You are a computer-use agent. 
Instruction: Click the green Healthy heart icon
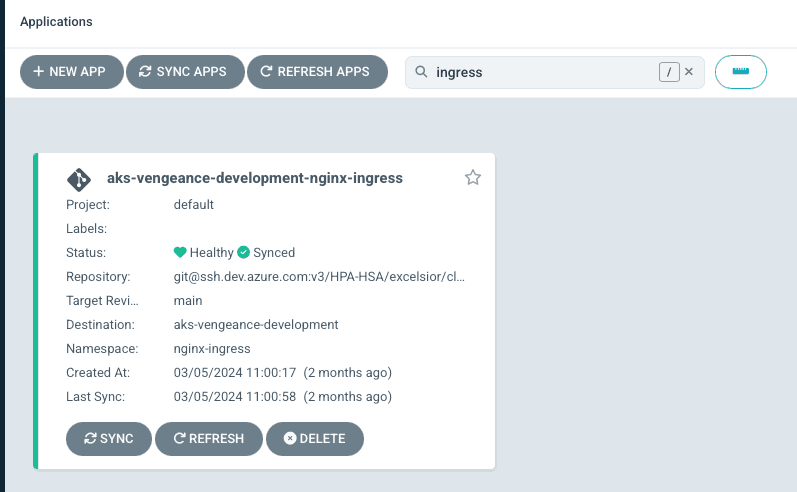point(180,252)
